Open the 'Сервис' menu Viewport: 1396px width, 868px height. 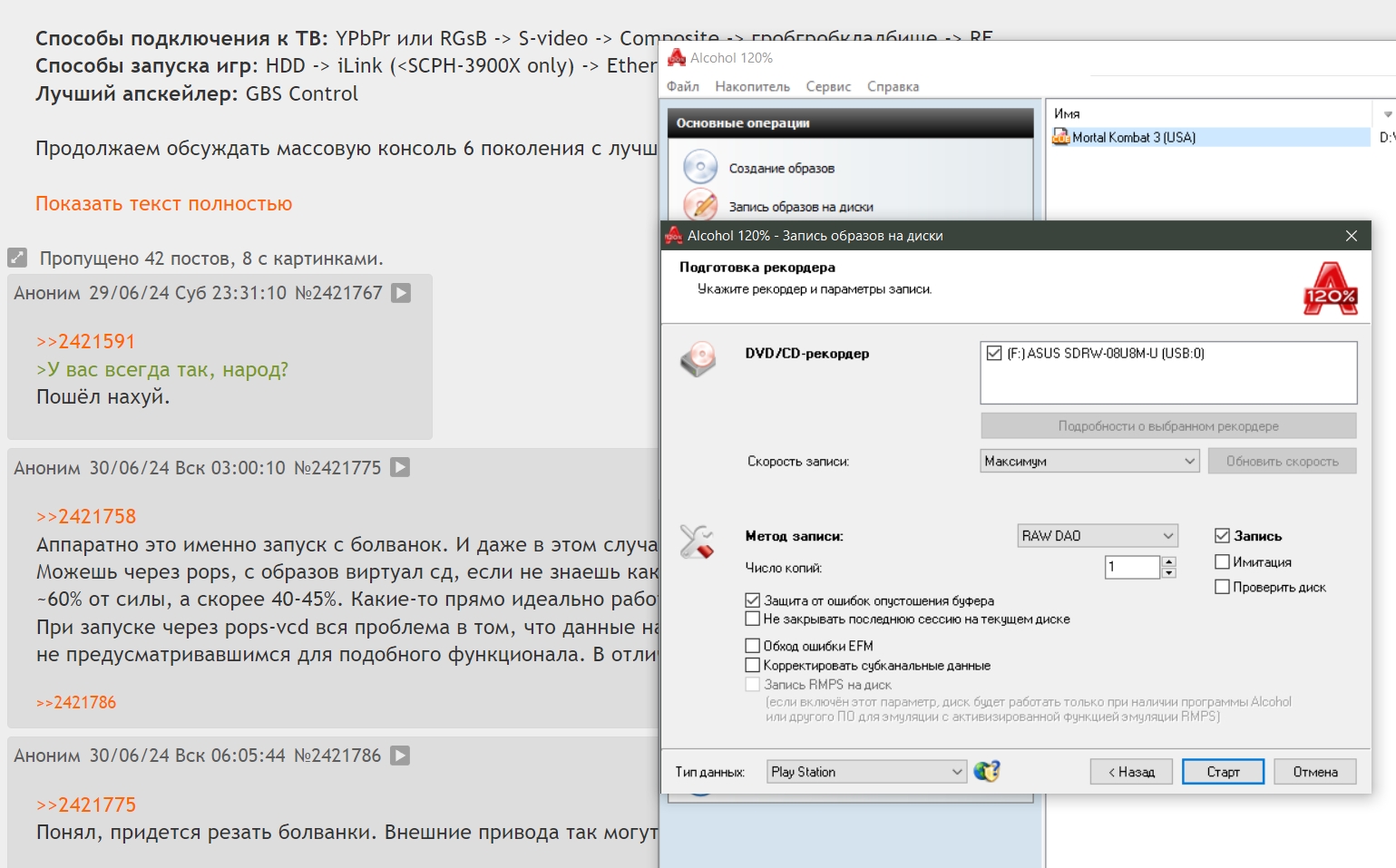pos(828,86)
